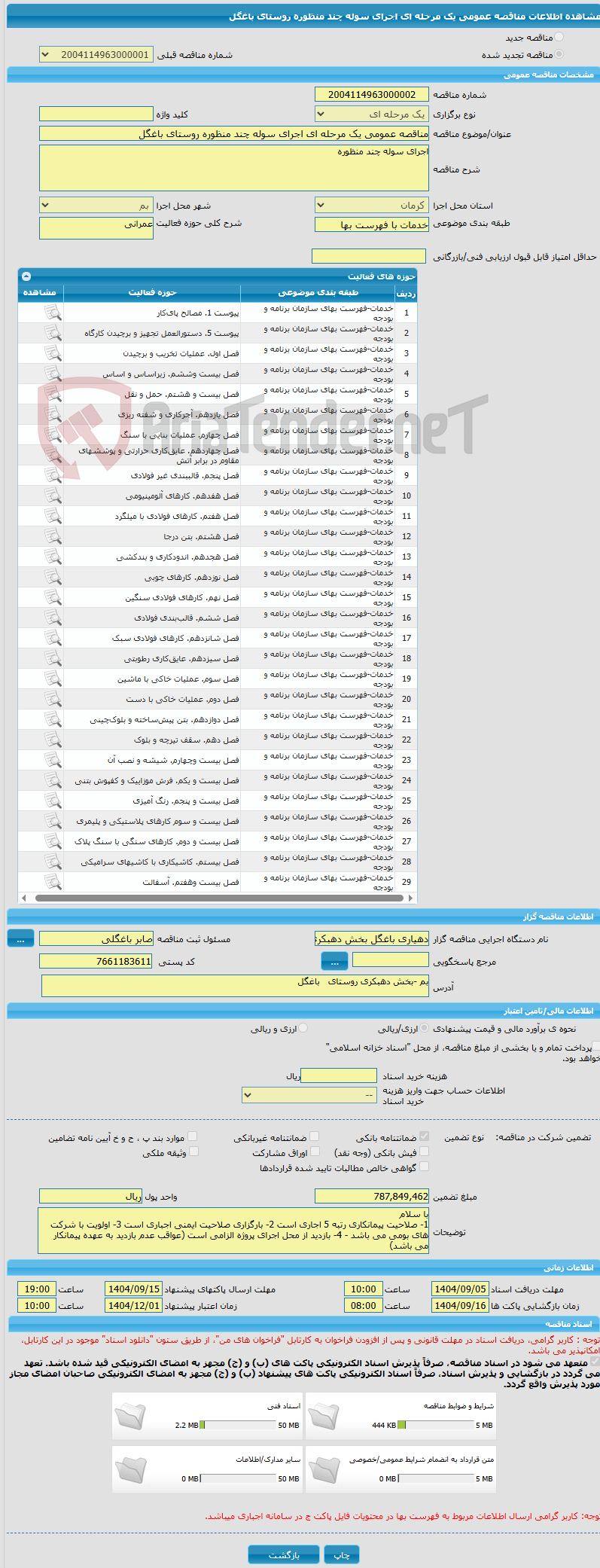Open حساب واریز هزینه خرید اسناد dropdown
The image size is (600, 1568).
coord(309,1095)
